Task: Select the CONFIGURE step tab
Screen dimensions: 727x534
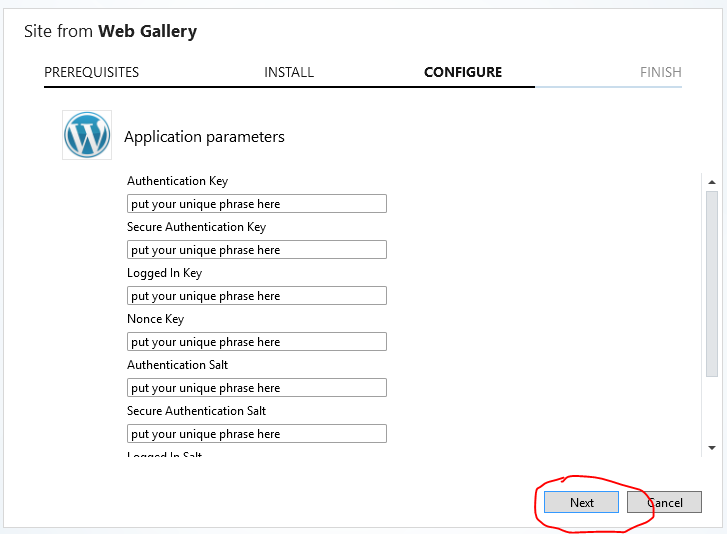Action: click(463, 72)
